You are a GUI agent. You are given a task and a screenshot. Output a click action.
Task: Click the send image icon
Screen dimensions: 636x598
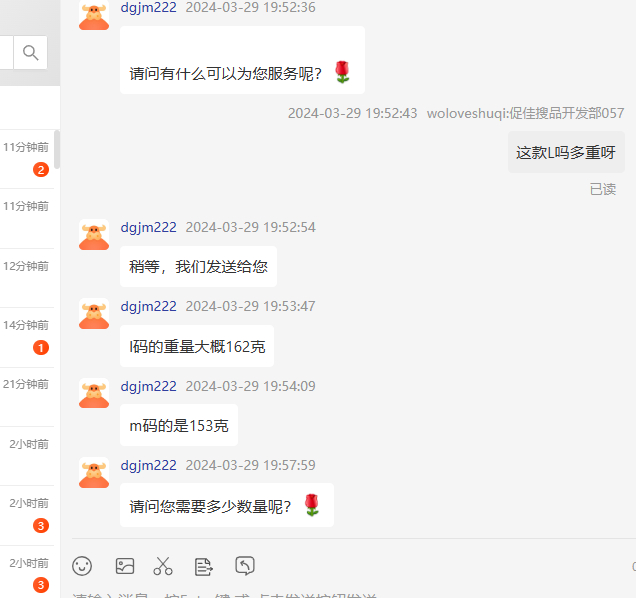coord(125,566)
